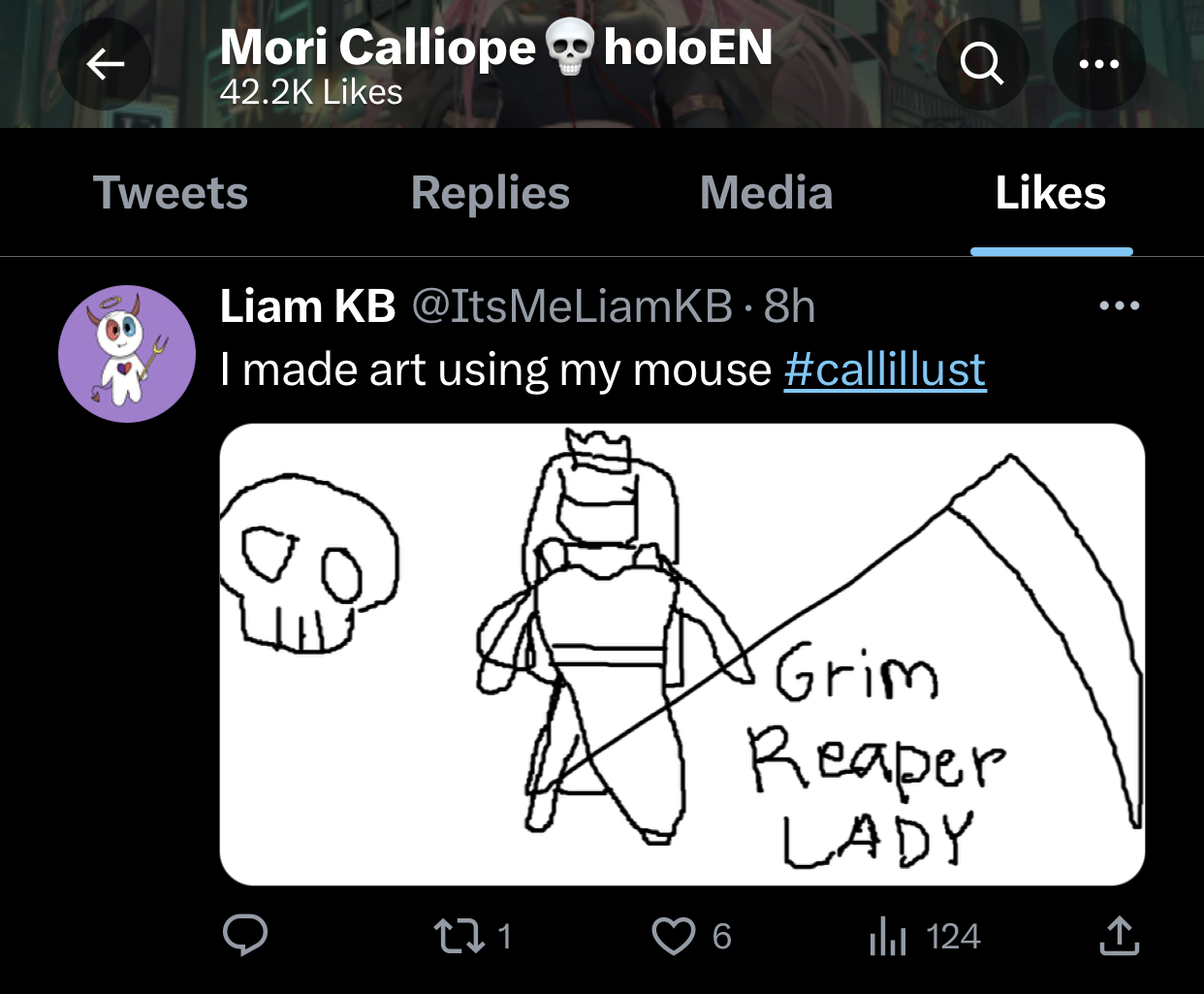Screen dimensions: 1204x994
Task: Open the more options menu on Liam KB's tweet
Action: coord(1120,305)
